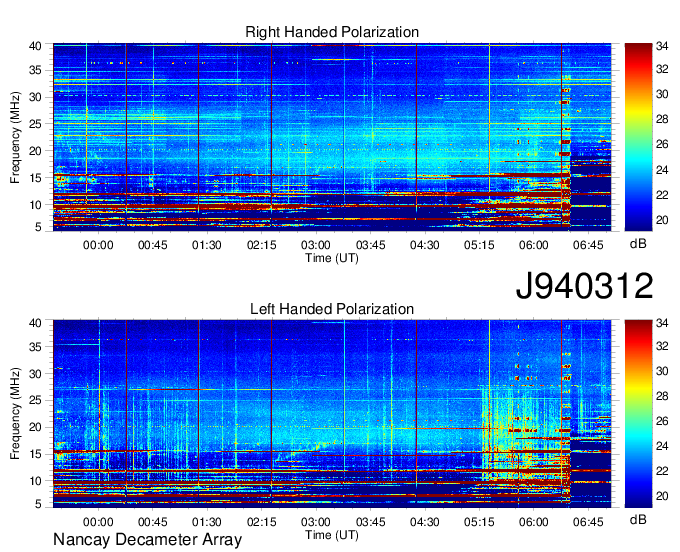Click the 10 MHz tick on Left Handed plot
Image resolution: width=680 pixels, height=552 pixels.
tap(35, 481)
